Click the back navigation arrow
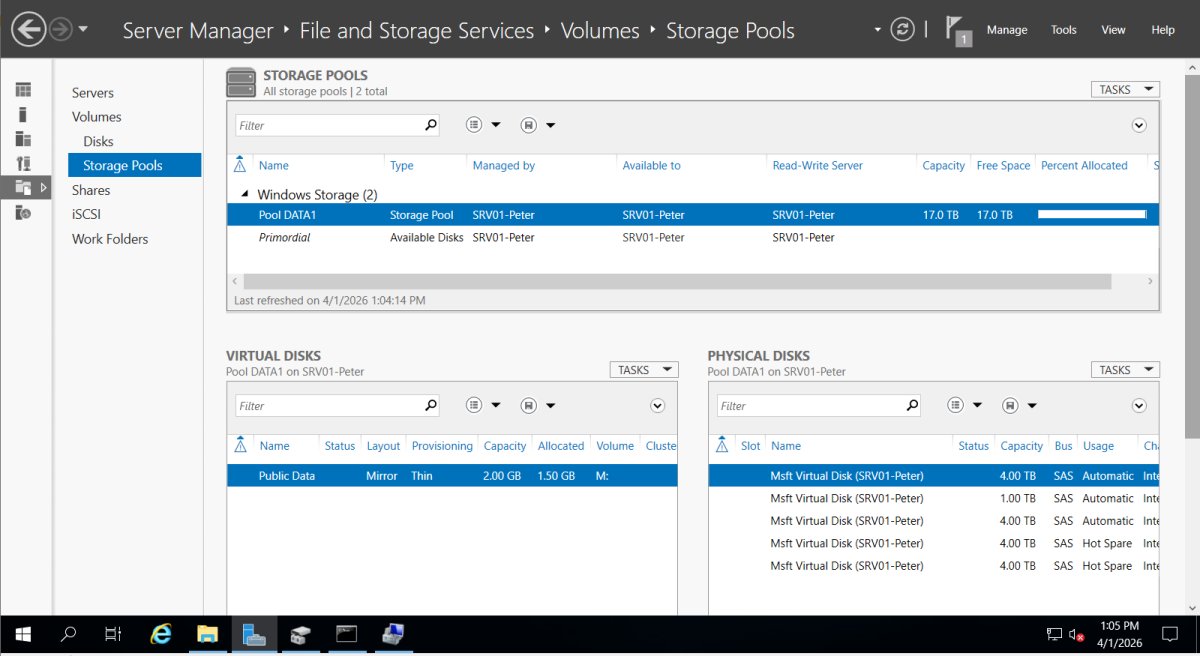1200x656 pixels. click(x=29, y=29)
